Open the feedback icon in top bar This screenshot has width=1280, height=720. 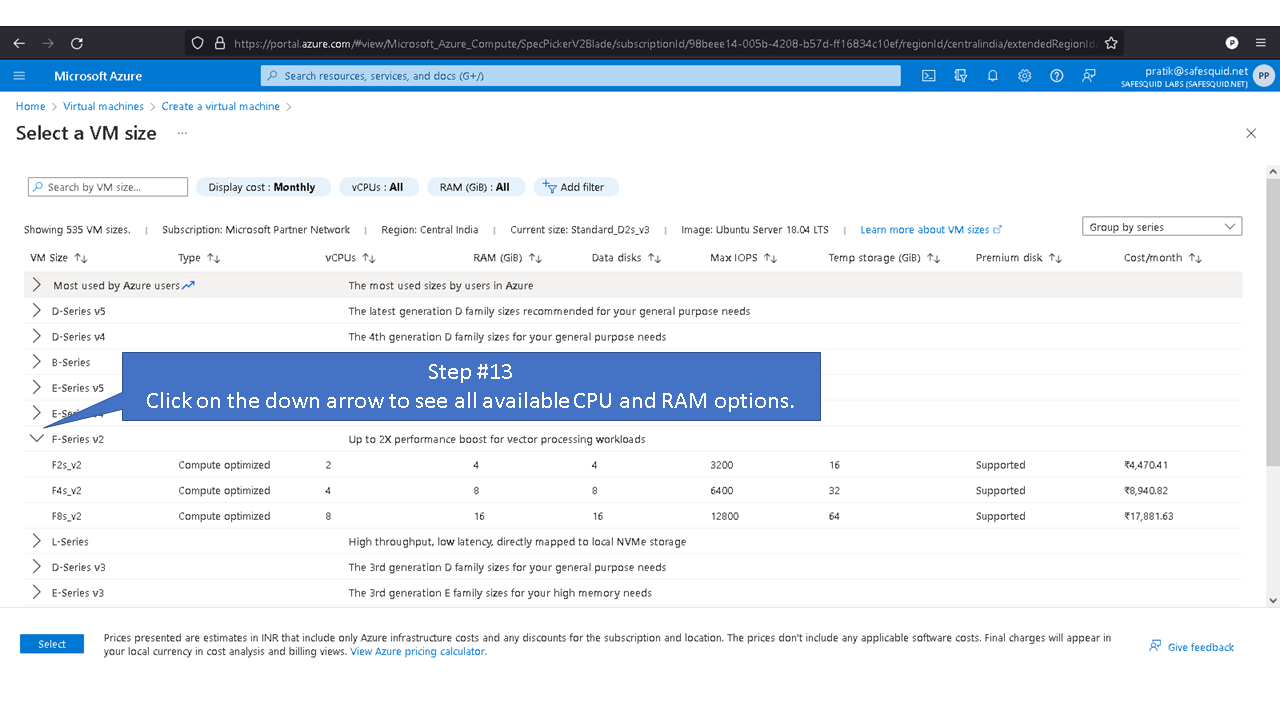pos(1089,76)
